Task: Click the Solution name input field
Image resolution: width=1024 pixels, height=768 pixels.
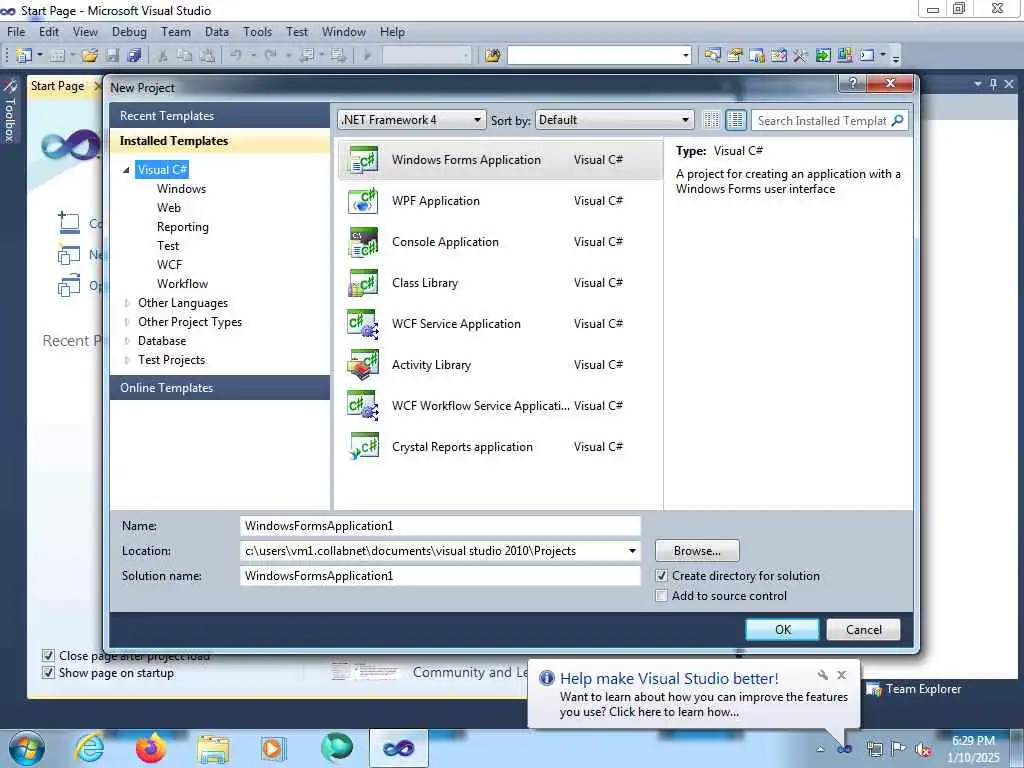Action: [440, 576]
